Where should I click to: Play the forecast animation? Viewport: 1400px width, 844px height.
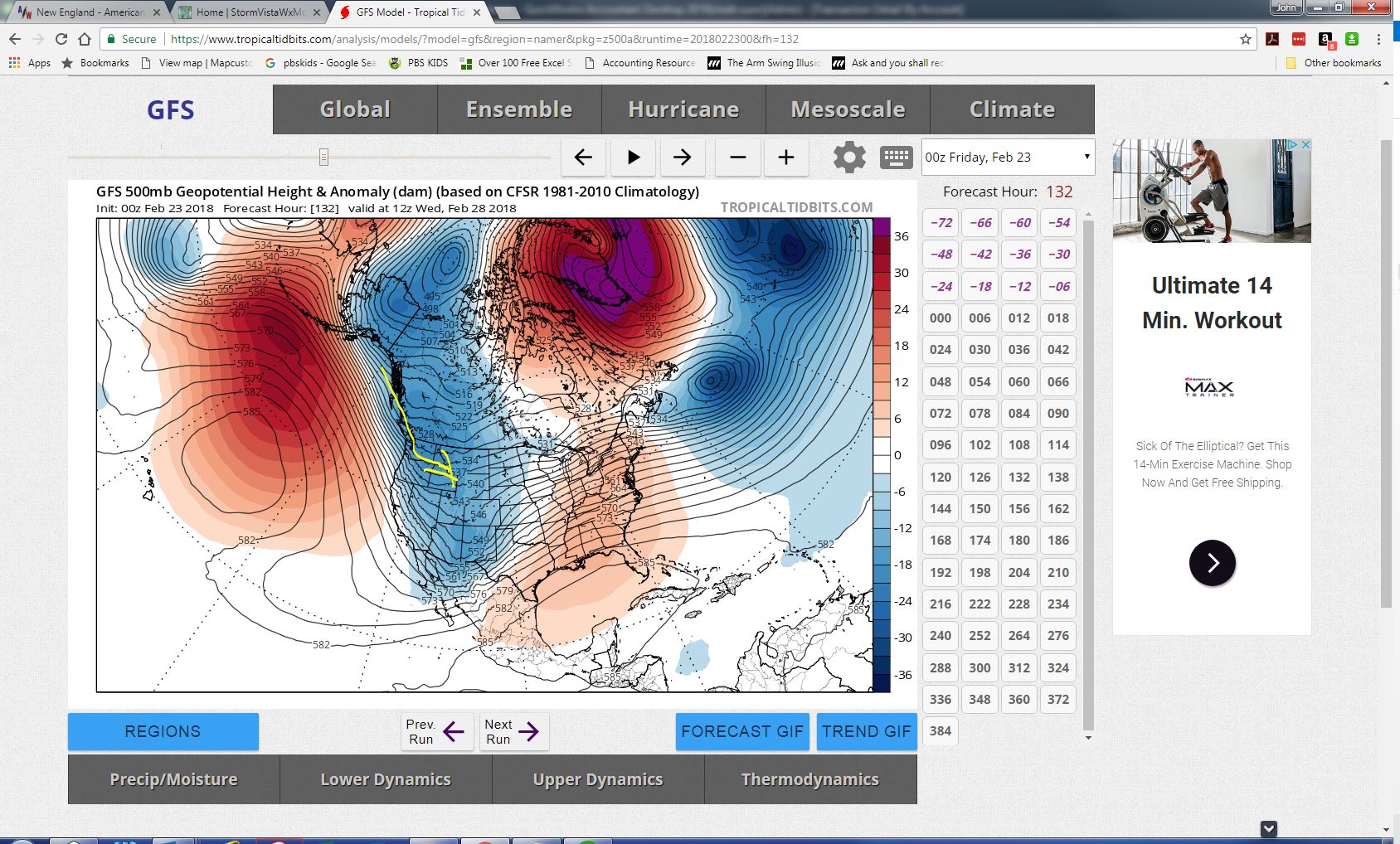633,158
